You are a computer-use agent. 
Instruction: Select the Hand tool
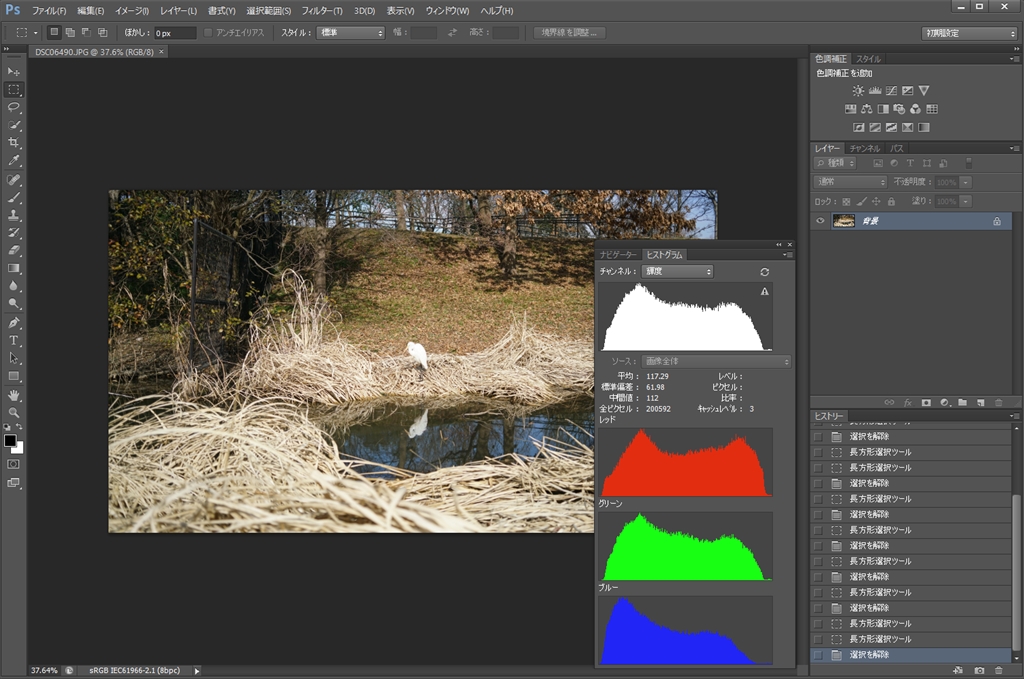(14, 395)
